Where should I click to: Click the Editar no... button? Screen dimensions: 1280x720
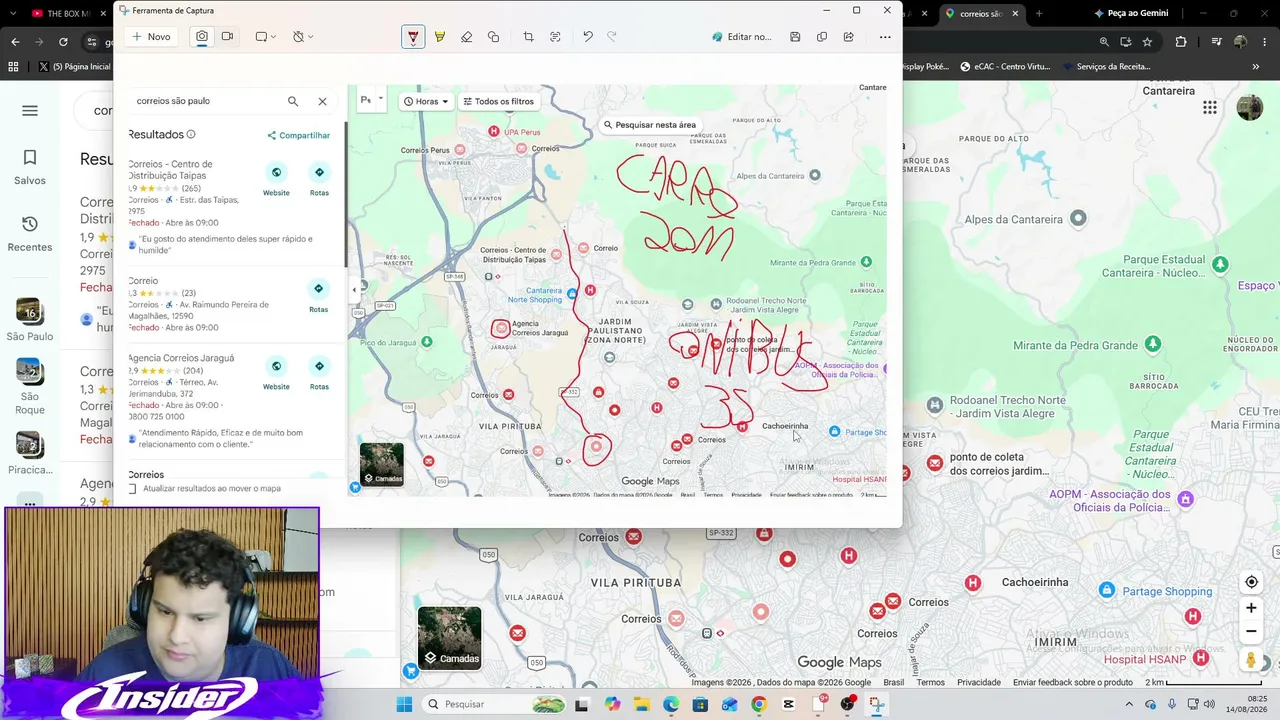click(x=742, y=37)
